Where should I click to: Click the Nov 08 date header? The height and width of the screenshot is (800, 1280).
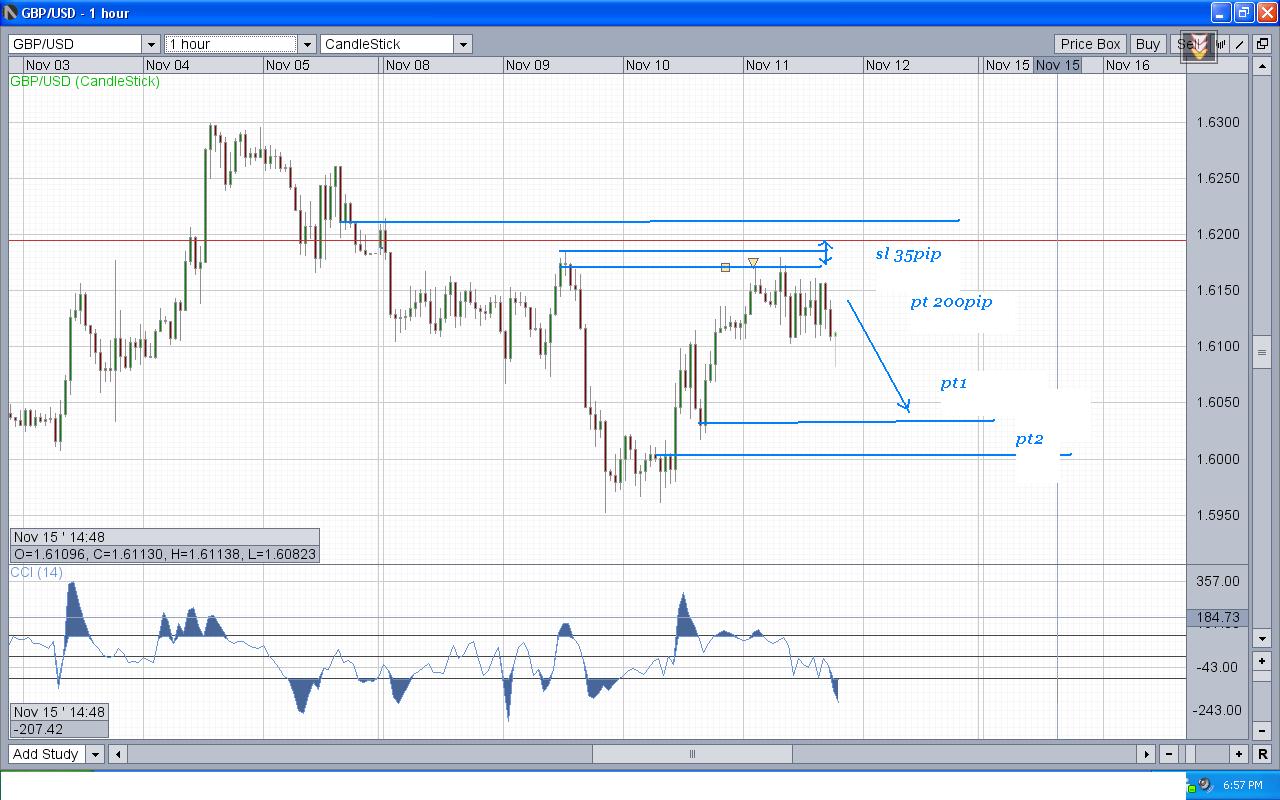(407, 65)
